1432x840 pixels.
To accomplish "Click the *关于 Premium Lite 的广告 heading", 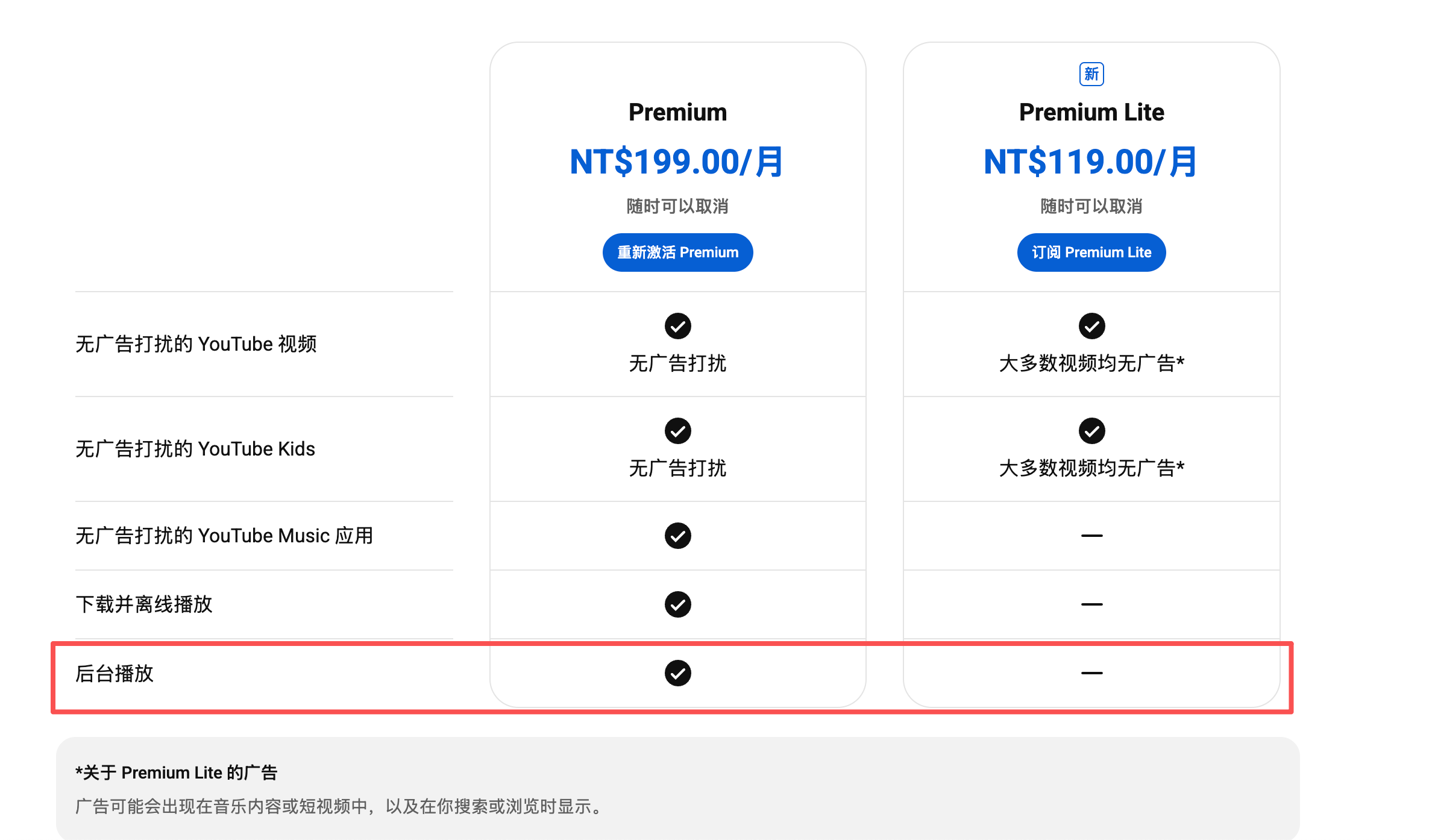I will coord(176,773).
